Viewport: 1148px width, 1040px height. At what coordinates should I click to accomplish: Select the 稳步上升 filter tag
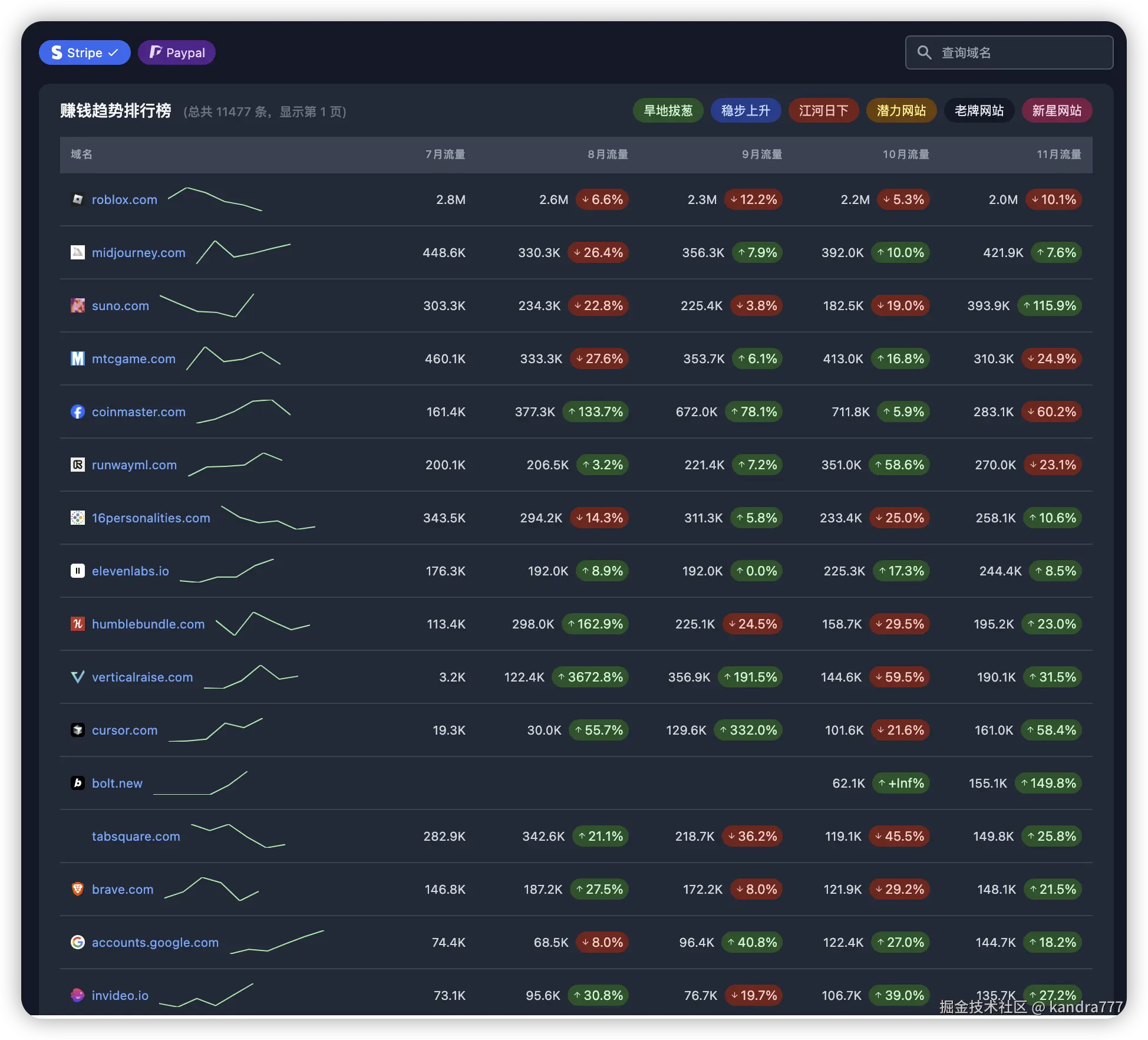tap(745, 110)
